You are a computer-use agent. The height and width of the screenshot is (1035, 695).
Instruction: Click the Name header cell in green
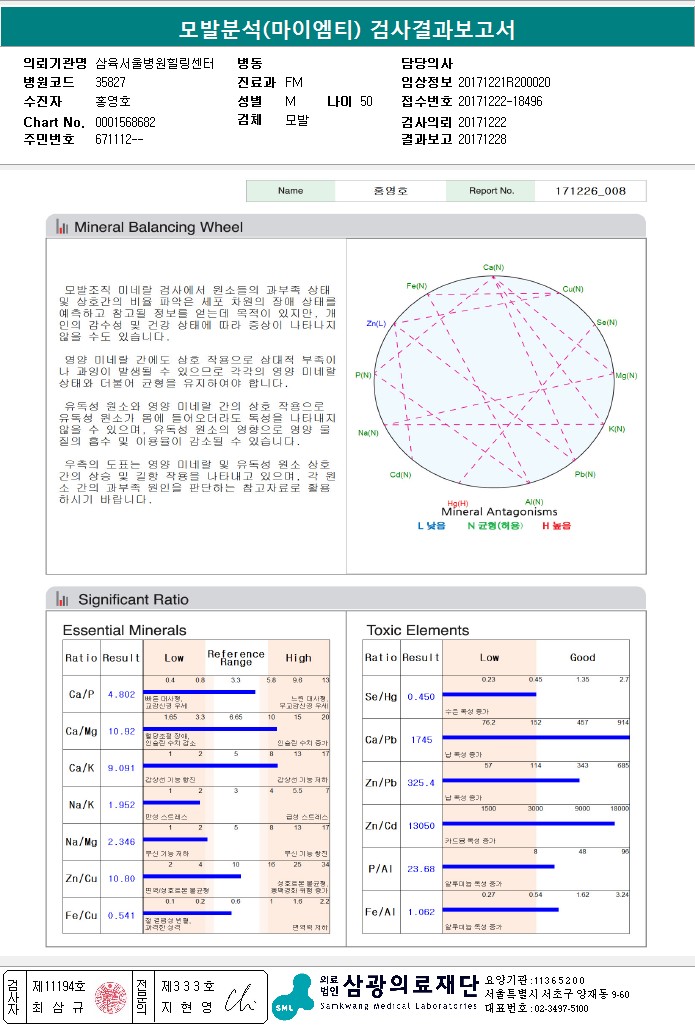(x=290, y=191)
